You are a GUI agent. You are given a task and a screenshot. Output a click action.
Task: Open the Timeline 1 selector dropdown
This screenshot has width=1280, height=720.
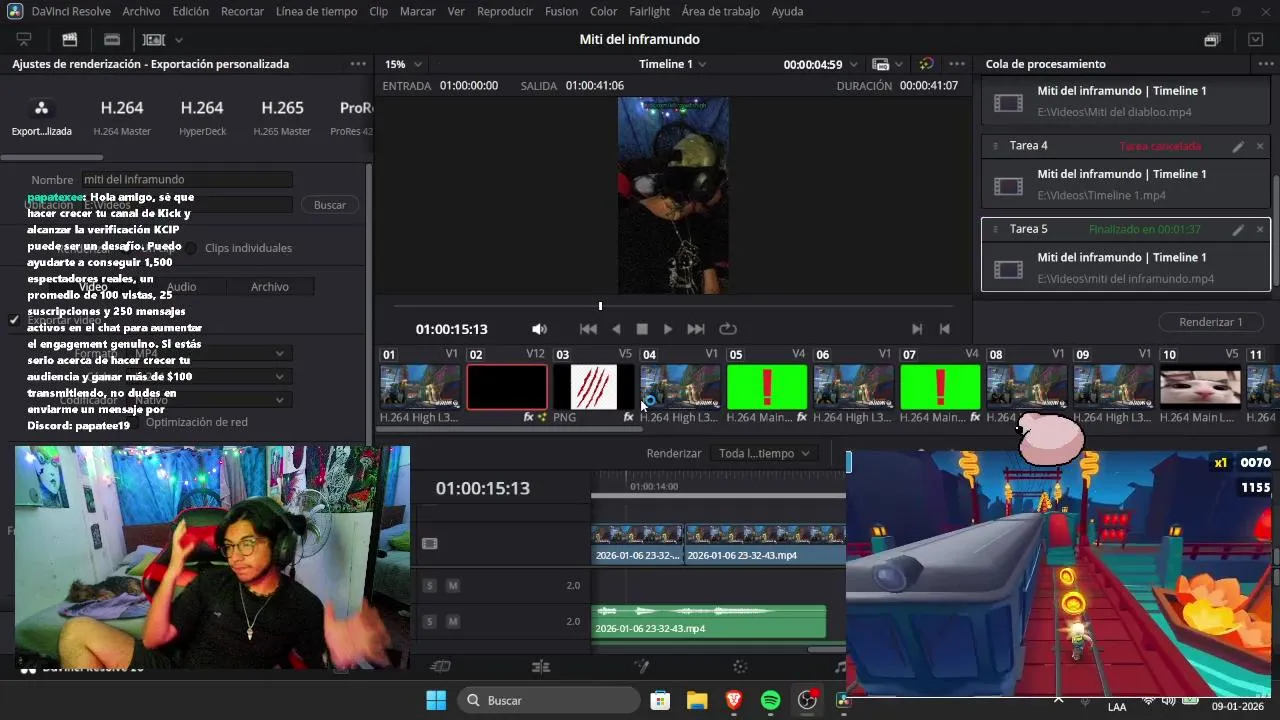point(672,64)
